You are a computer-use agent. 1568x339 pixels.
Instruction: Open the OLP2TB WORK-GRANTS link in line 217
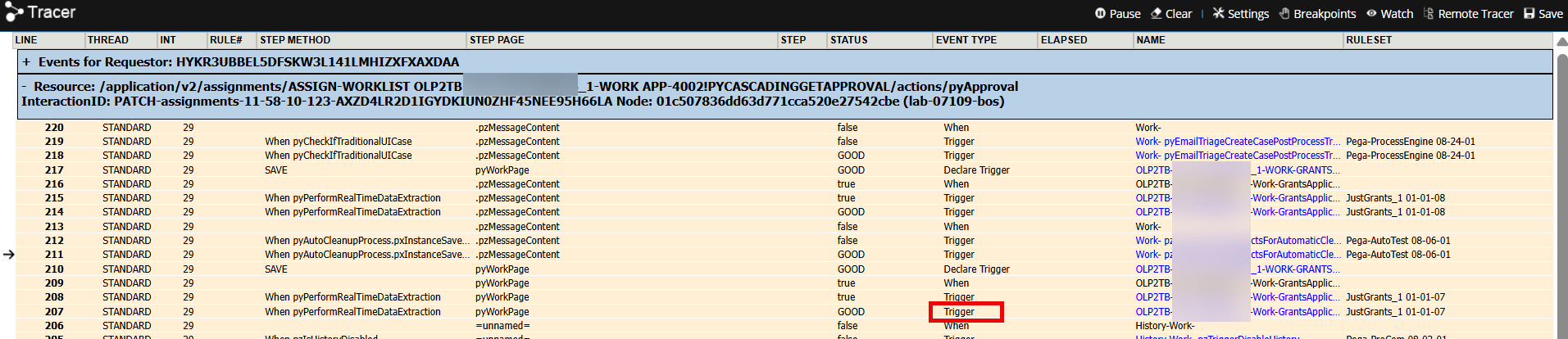point(1238,170)
